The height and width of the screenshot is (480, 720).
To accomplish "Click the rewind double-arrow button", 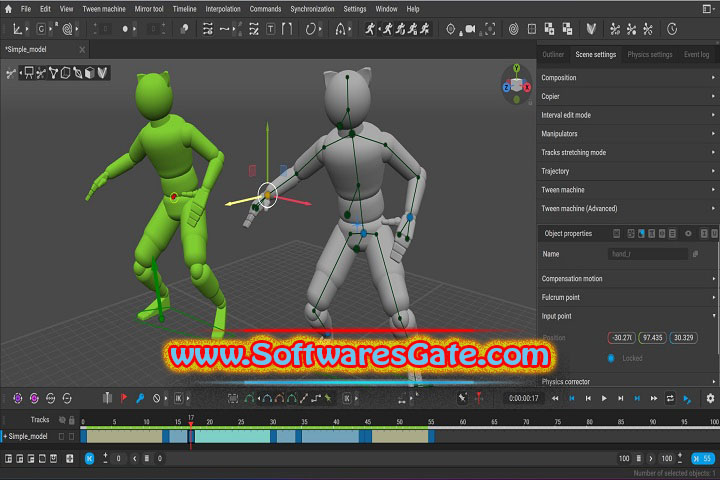I will pyautogui.click(x=555, y=398).
